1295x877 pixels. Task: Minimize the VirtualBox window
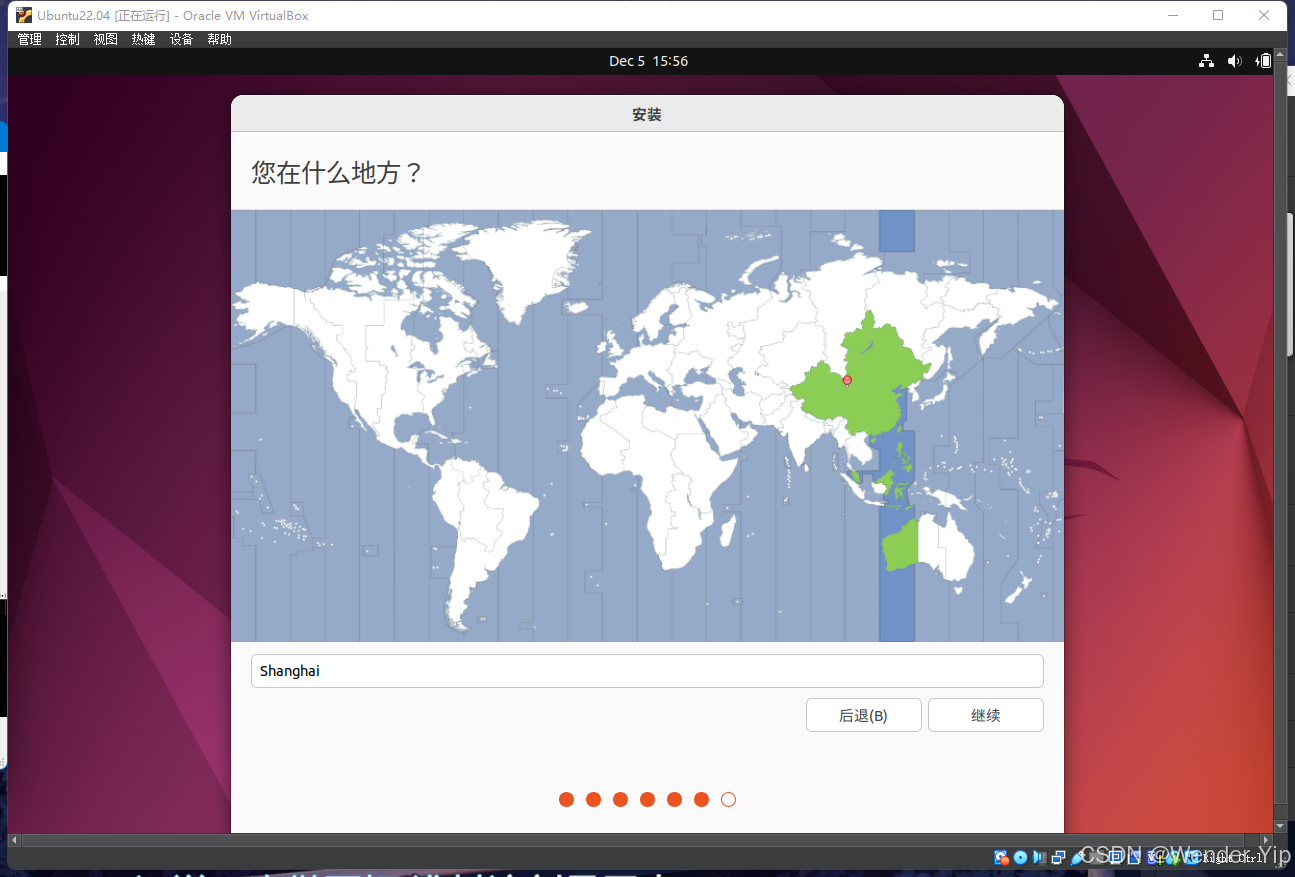[1172, 15]
